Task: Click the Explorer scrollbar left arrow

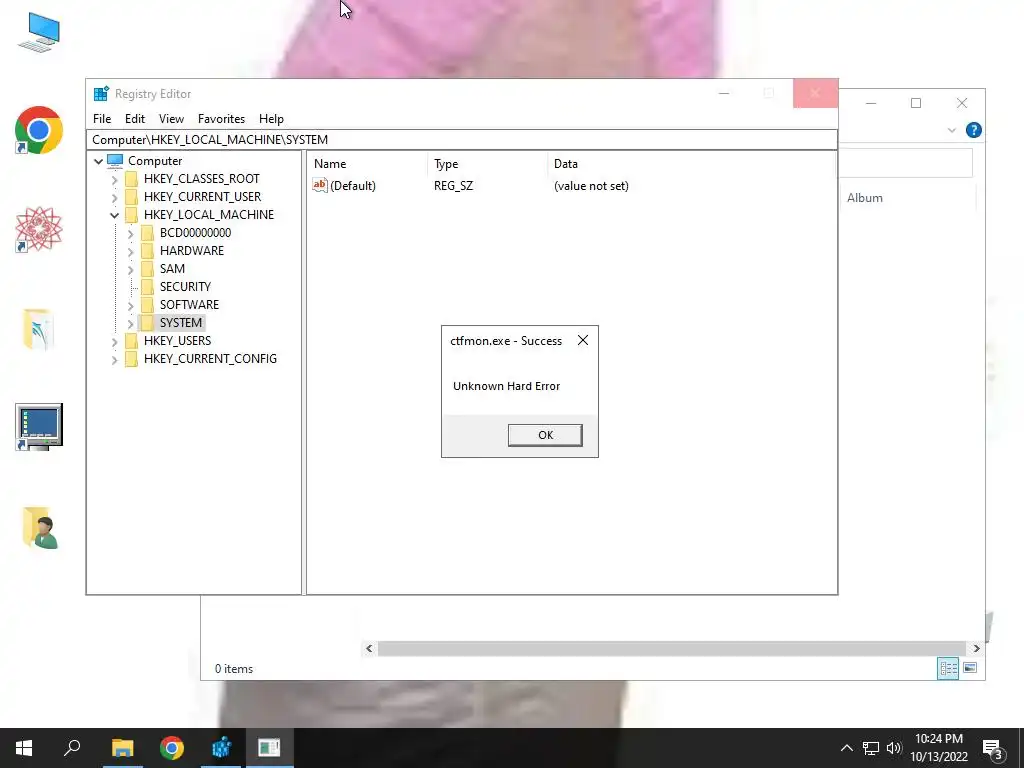Action: 369,648
